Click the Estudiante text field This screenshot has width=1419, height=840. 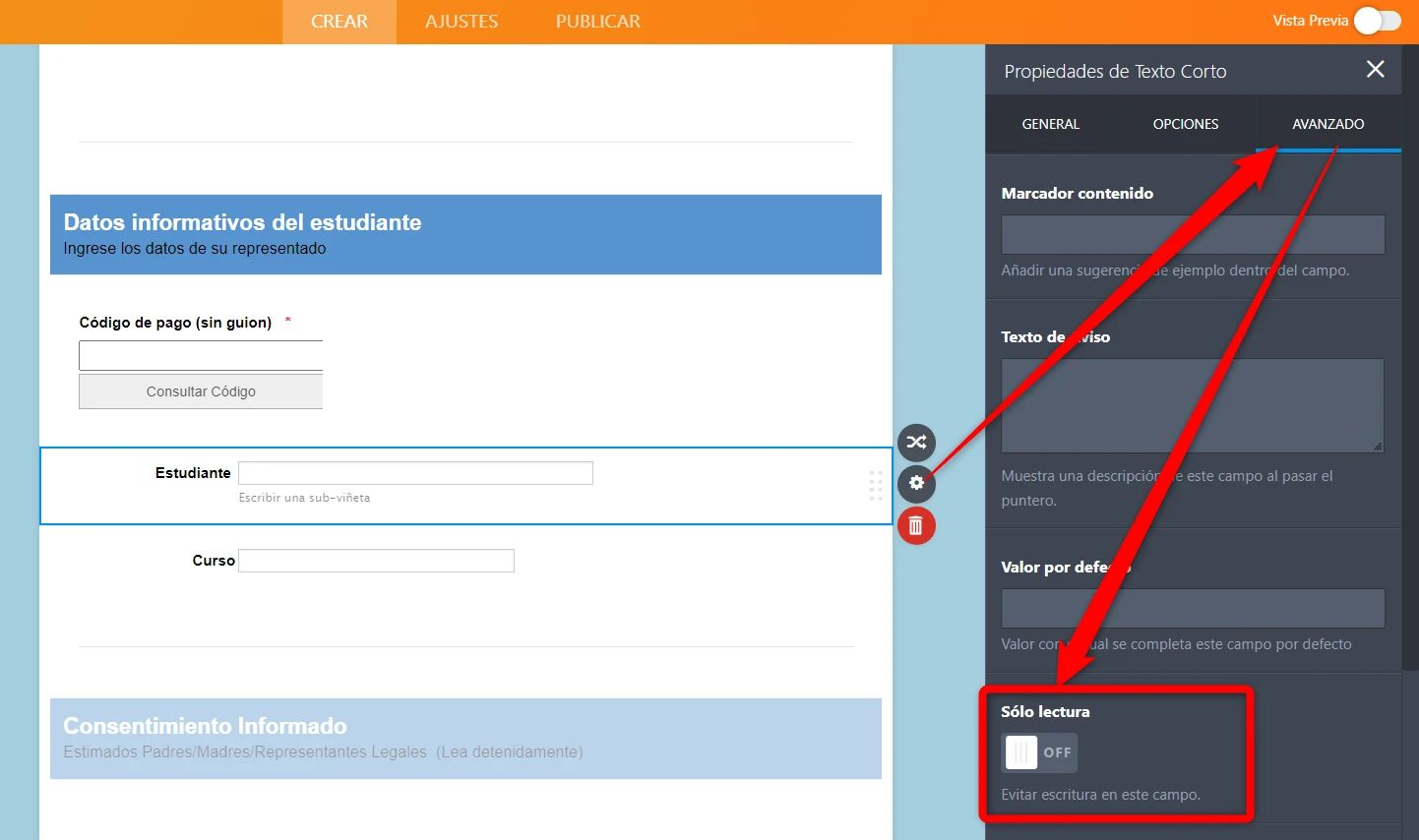point(415,473)
